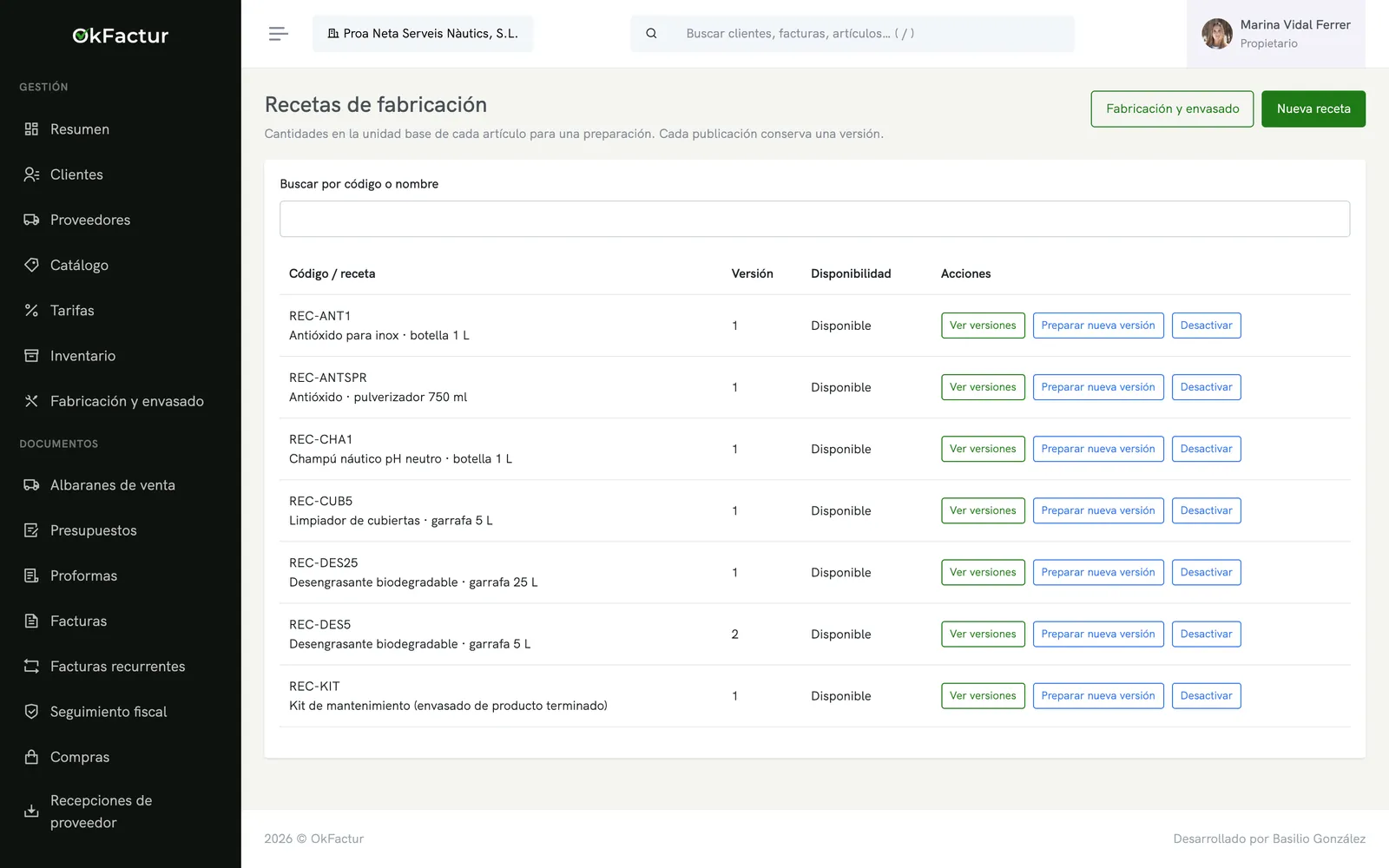The width and height of the screenshot is (1389, 868).
Task: Select the Catálogo tag icon
Action: pos(31,265)
